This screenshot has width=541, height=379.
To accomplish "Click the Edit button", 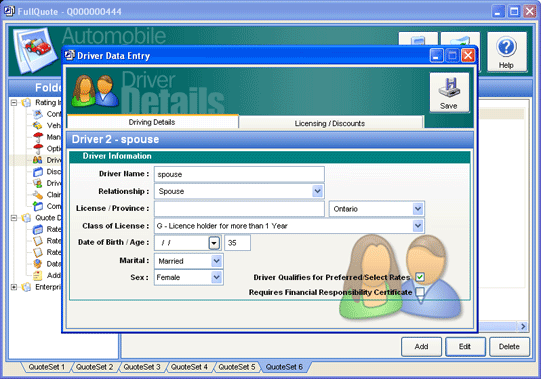I will tap(465, 347).
